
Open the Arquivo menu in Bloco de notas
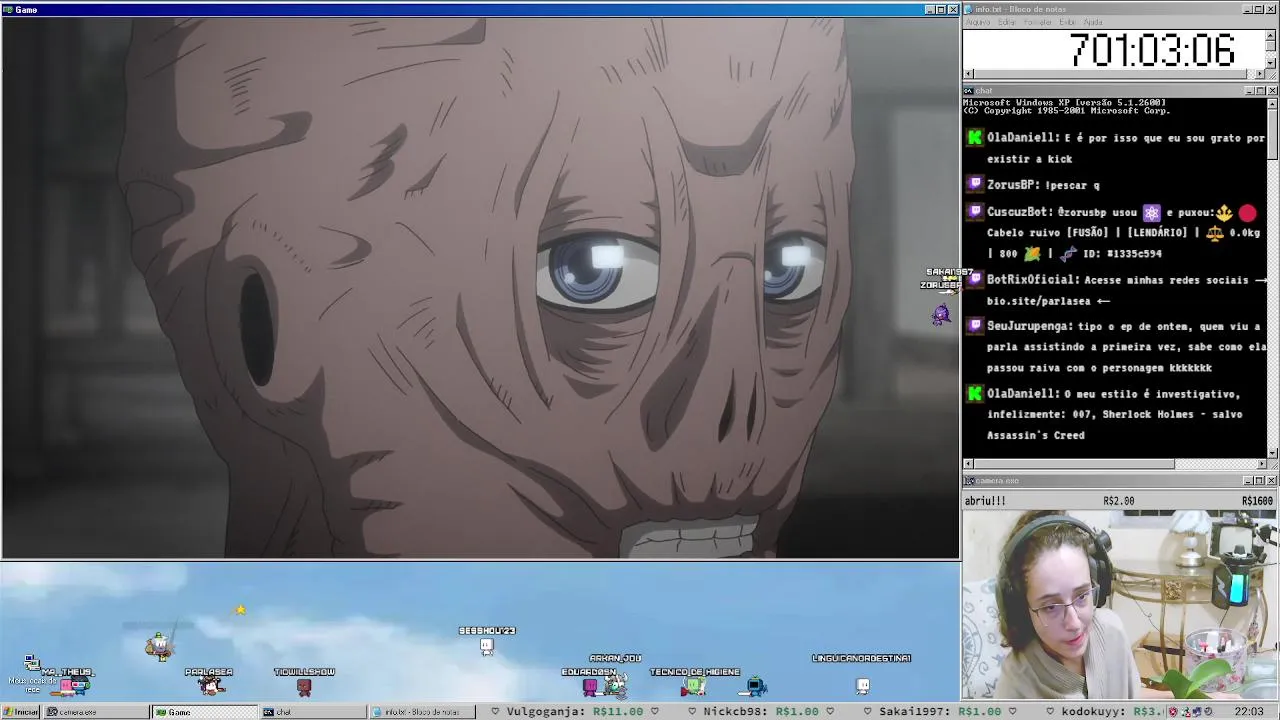pos(978,22)
